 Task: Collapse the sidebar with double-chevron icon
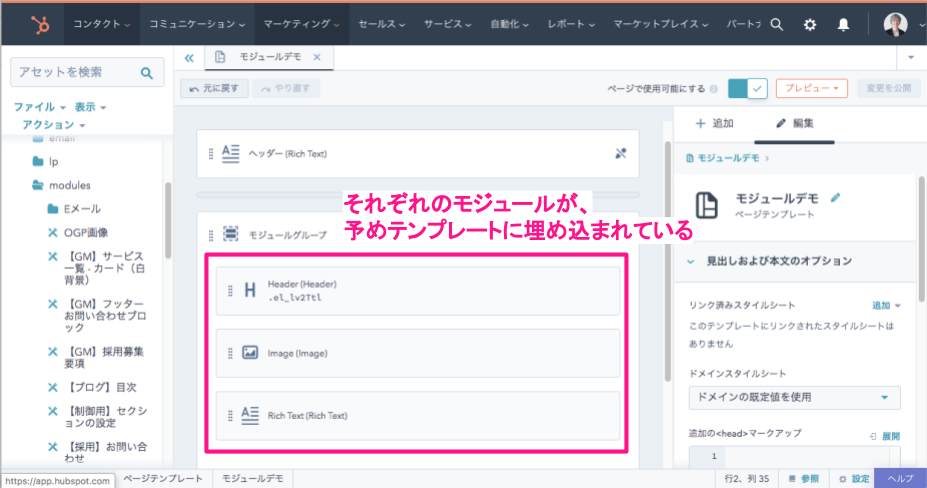189,58
